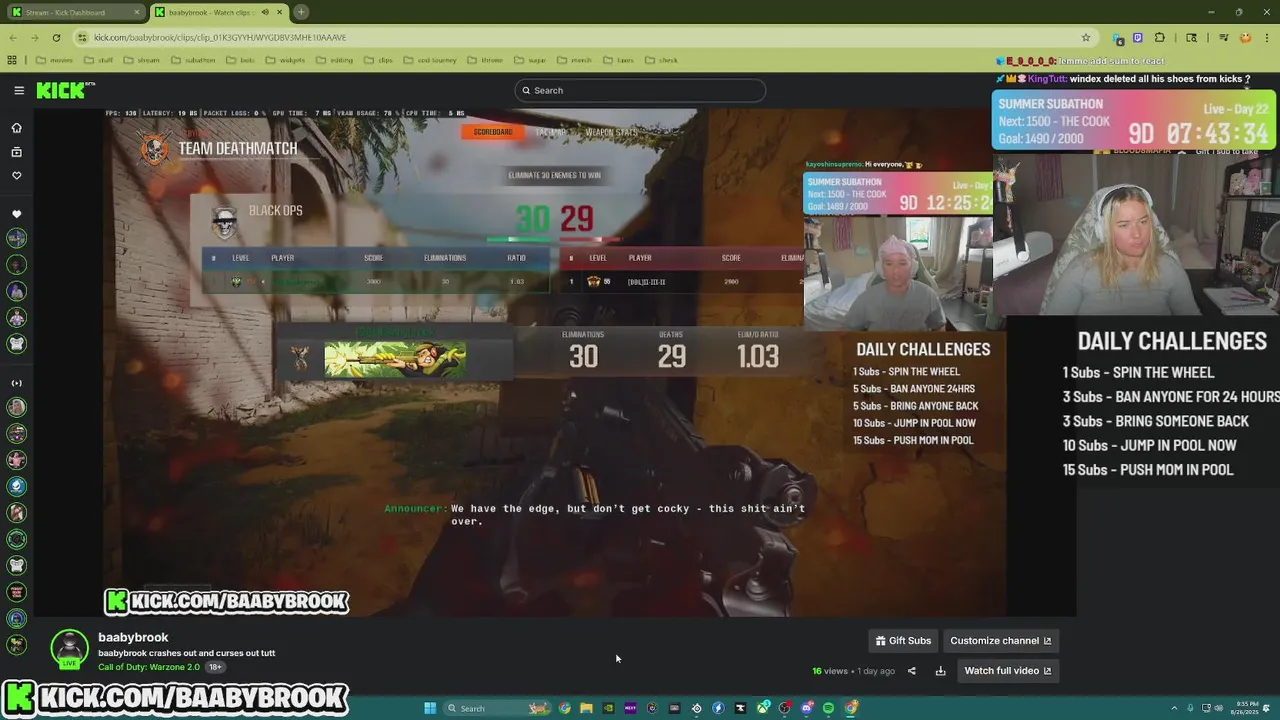Open a new browser tab
Screen dimensions: 1280x720
click(301, 12)
